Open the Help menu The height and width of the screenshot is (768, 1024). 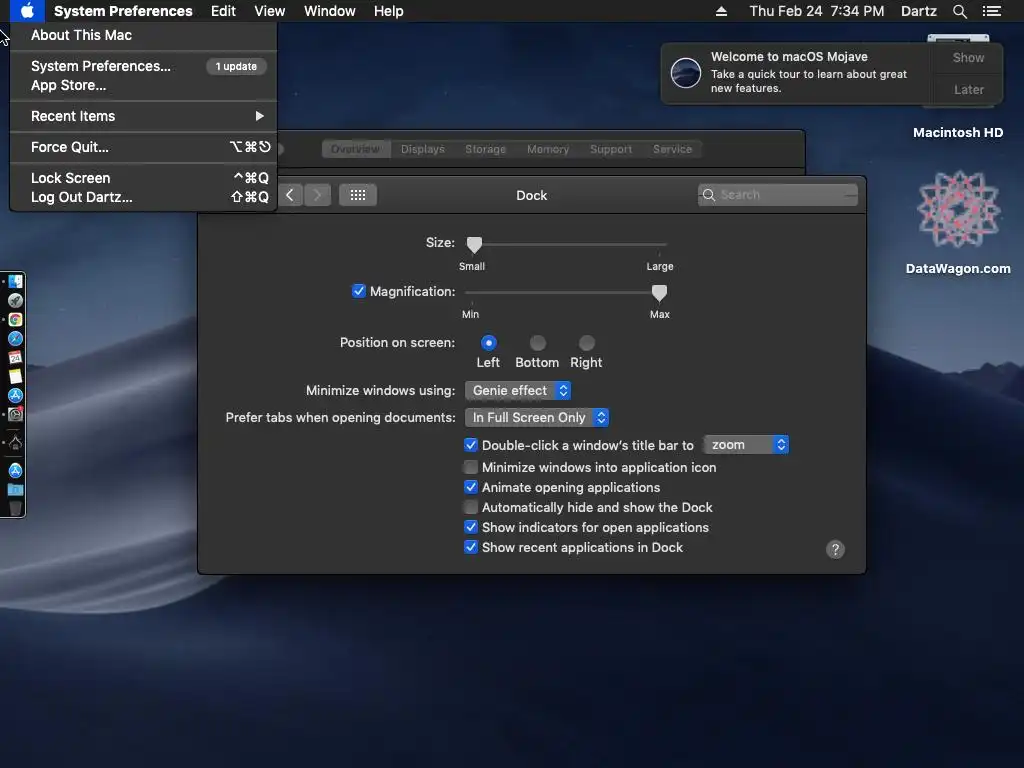click(x=388, y=11)
